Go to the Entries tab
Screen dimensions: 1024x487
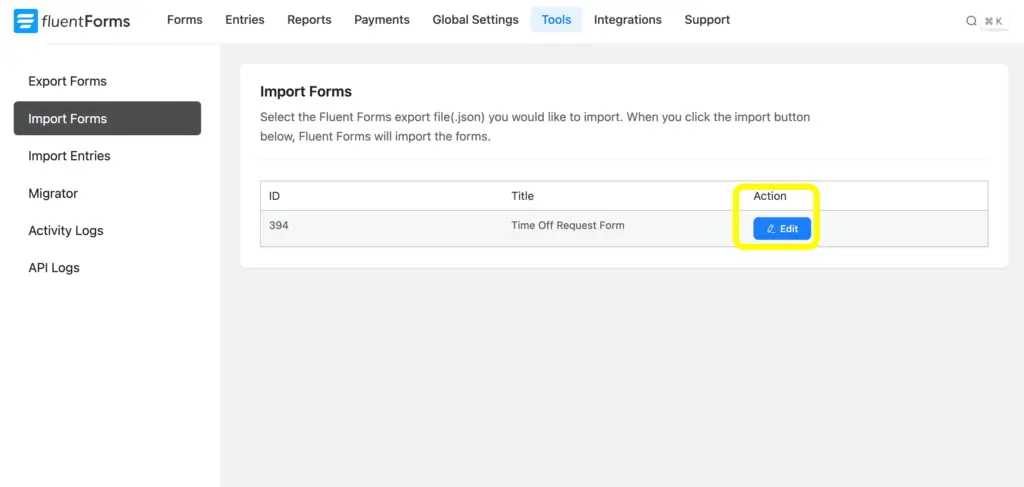(245, 20)
